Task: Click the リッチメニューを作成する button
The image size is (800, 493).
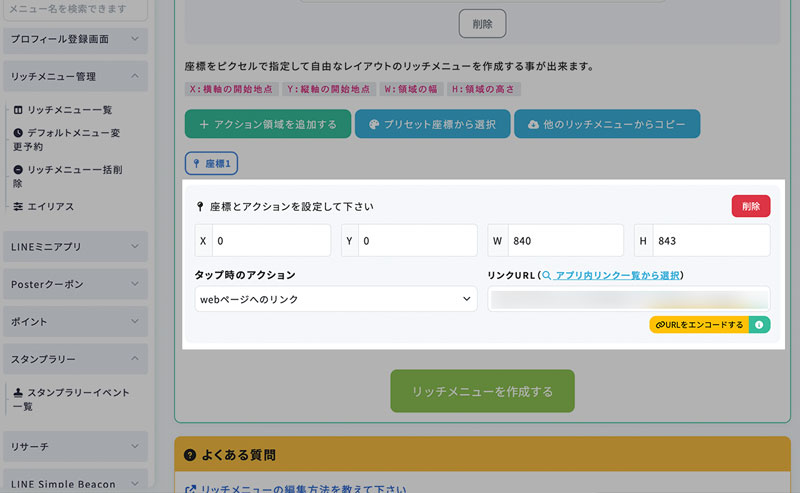Action: [482, 392]
